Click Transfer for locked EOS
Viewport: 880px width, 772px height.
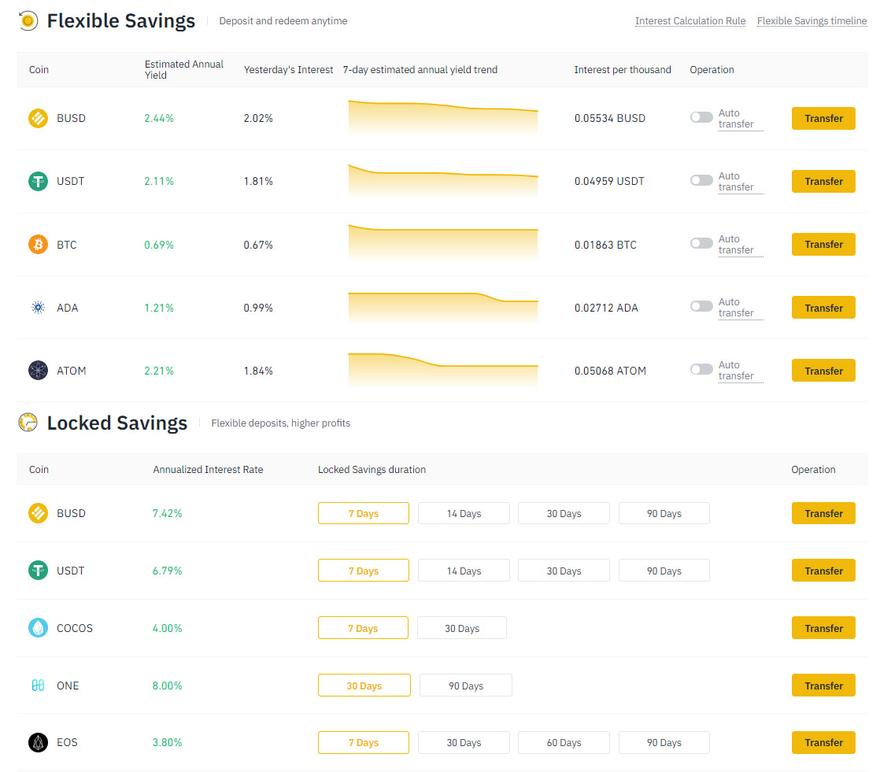823,742
